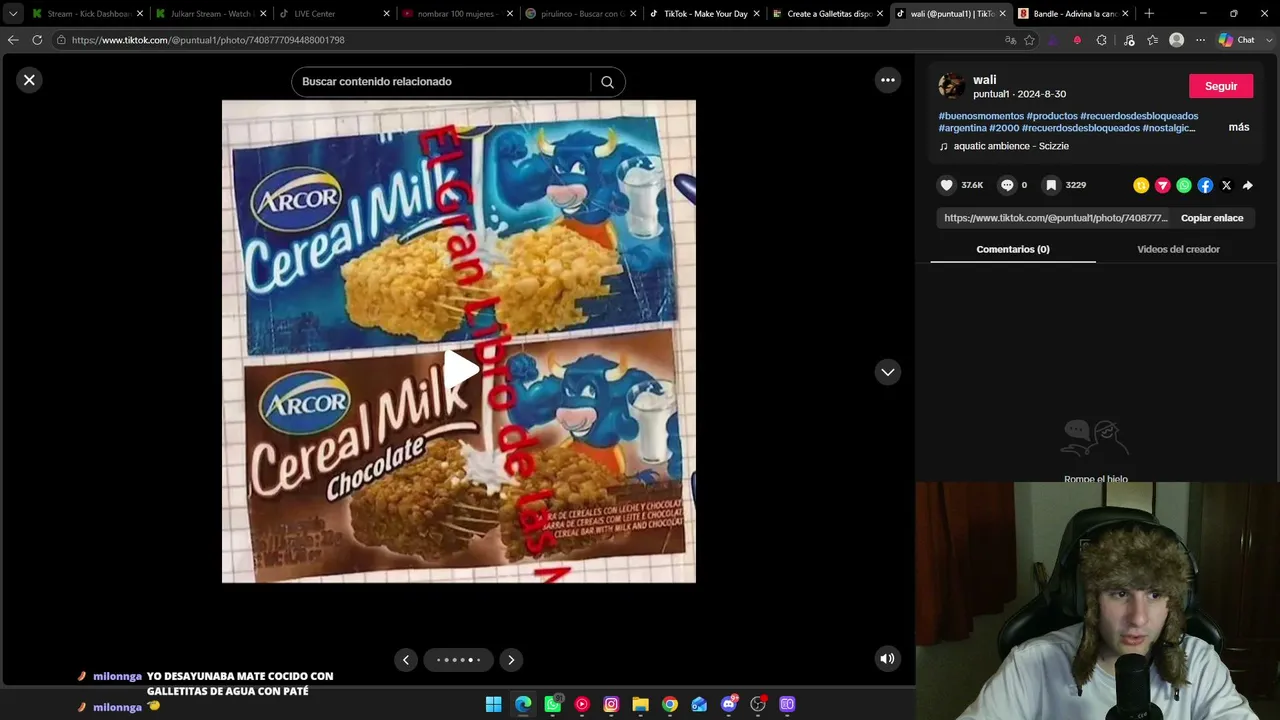This screenshot has width=1280, height=720.
Task: Switch to the 'Julkarr Stream - Watch' tab
Action: (211, 14)
